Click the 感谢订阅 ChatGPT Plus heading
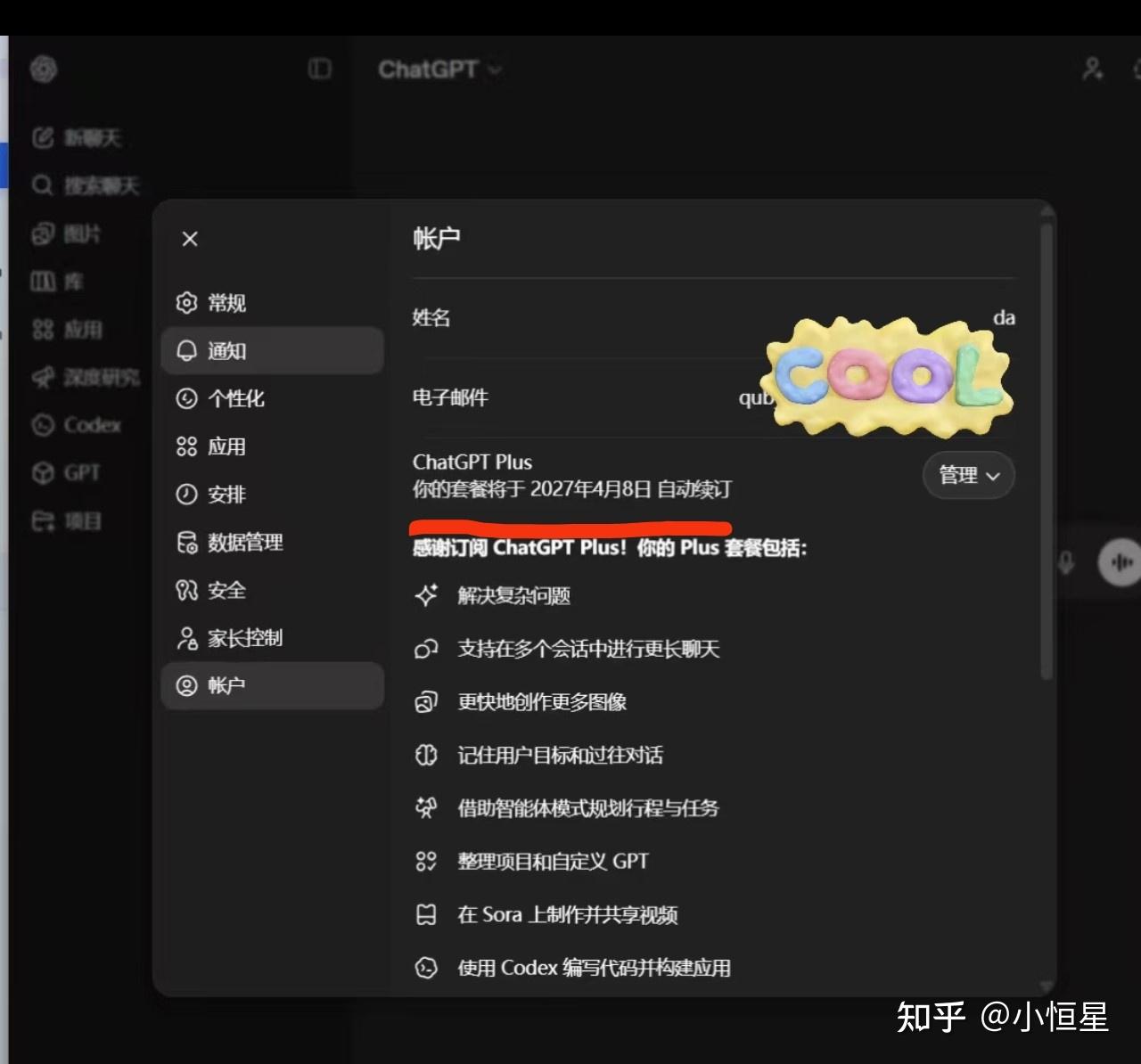Image resolution: width=1141 pixels, height=1064 pixels. (x=610, y=547)
